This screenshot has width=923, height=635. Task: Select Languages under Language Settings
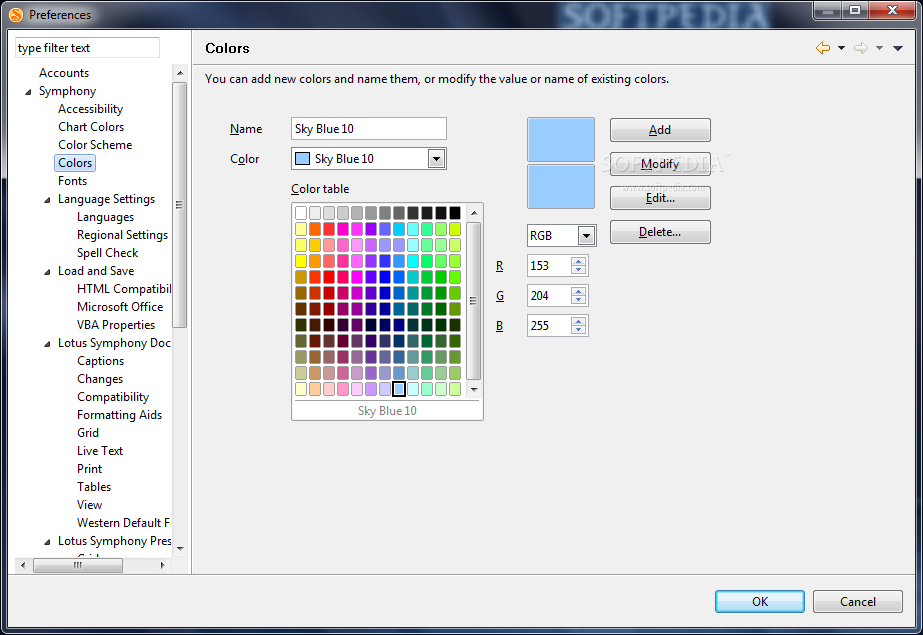tap(105, 217)
